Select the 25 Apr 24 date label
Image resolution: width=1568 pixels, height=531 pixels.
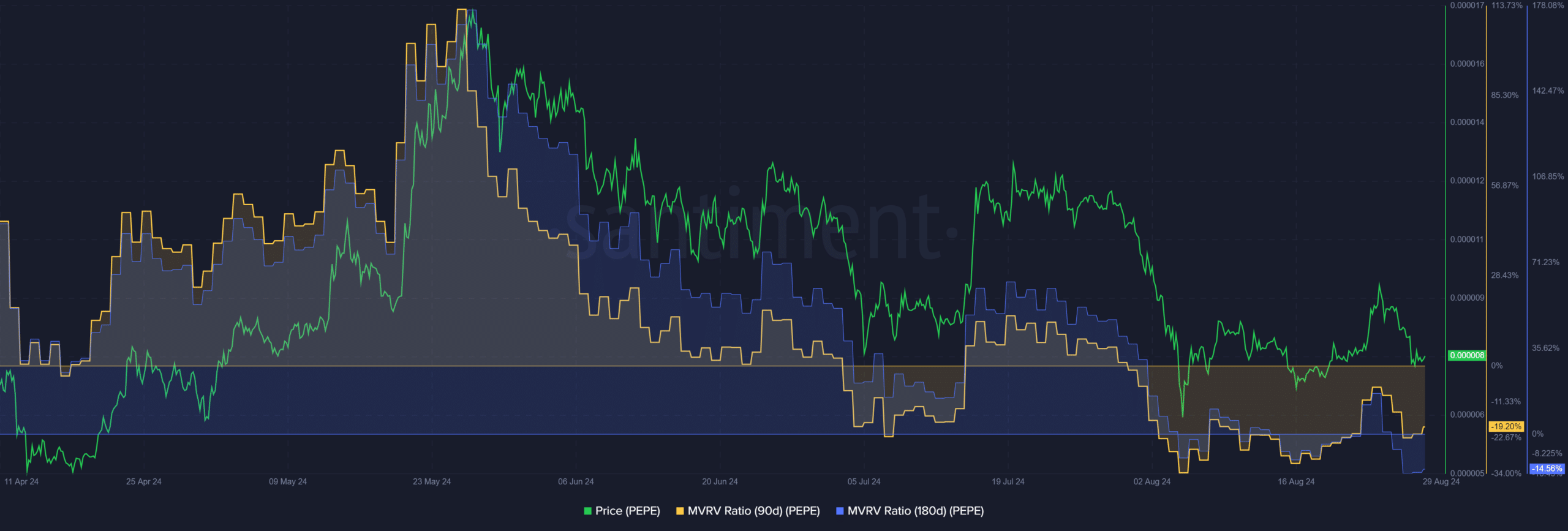tap(144, 481)
